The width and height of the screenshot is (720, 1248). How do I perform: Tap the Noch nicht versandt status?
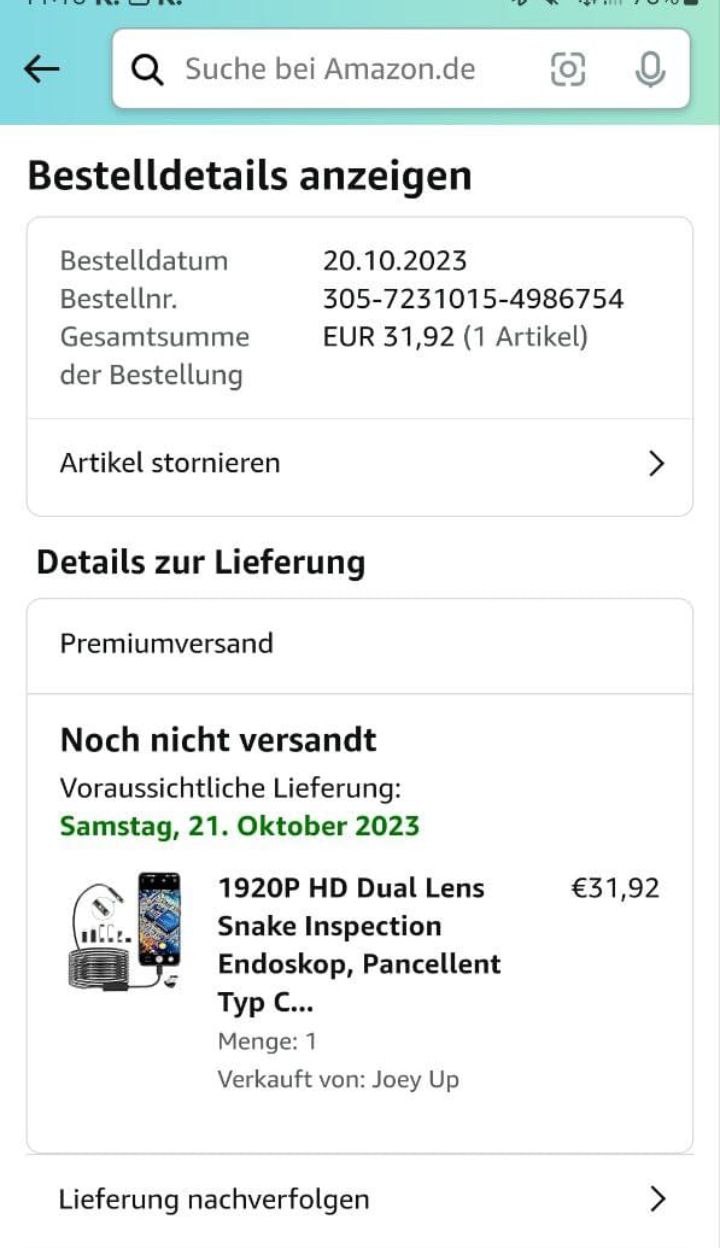click(218, 741)
